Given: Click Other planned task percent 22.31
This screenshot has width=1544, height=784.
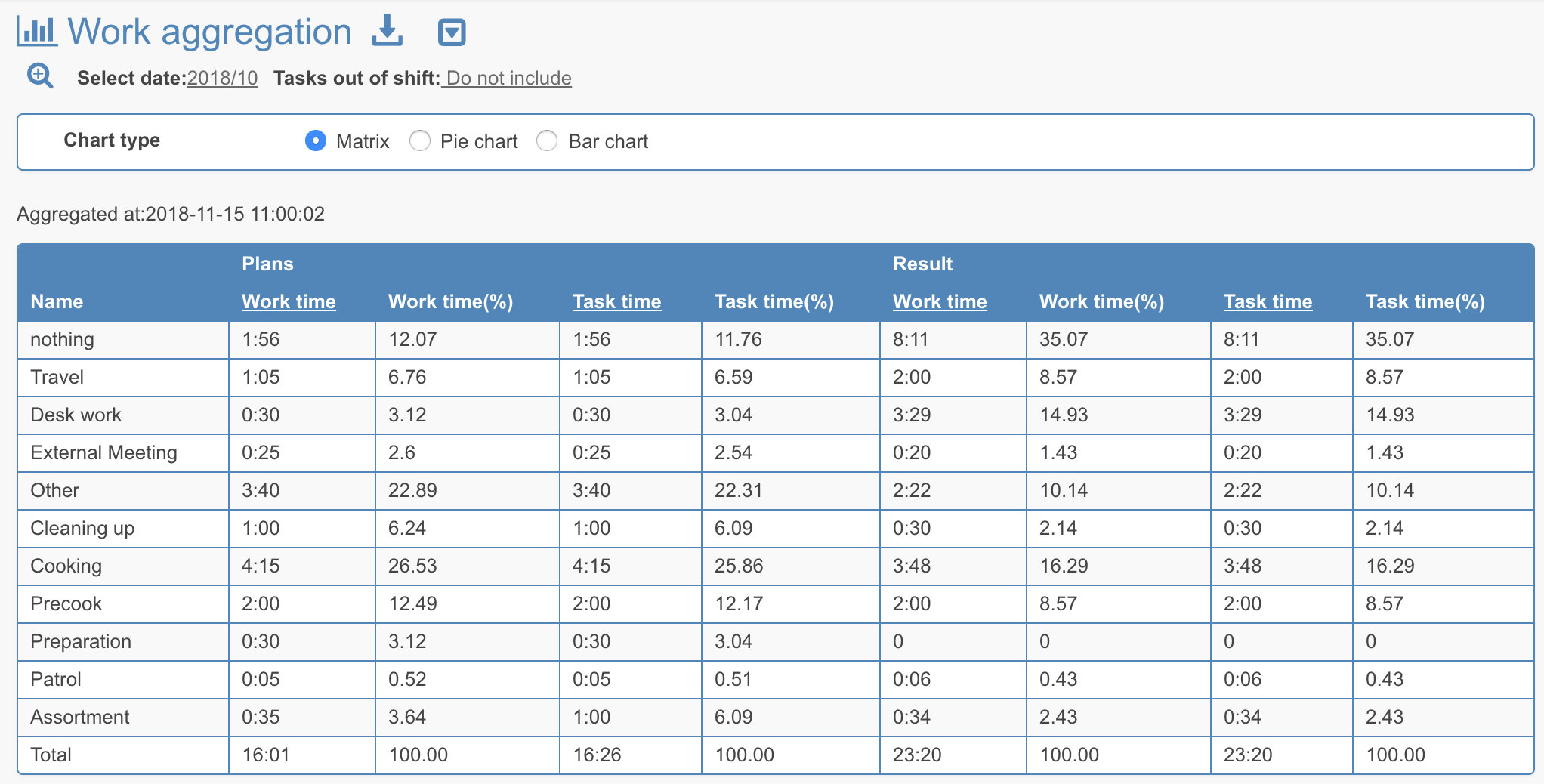Looking at the screenshot, I should coord(738,490).
